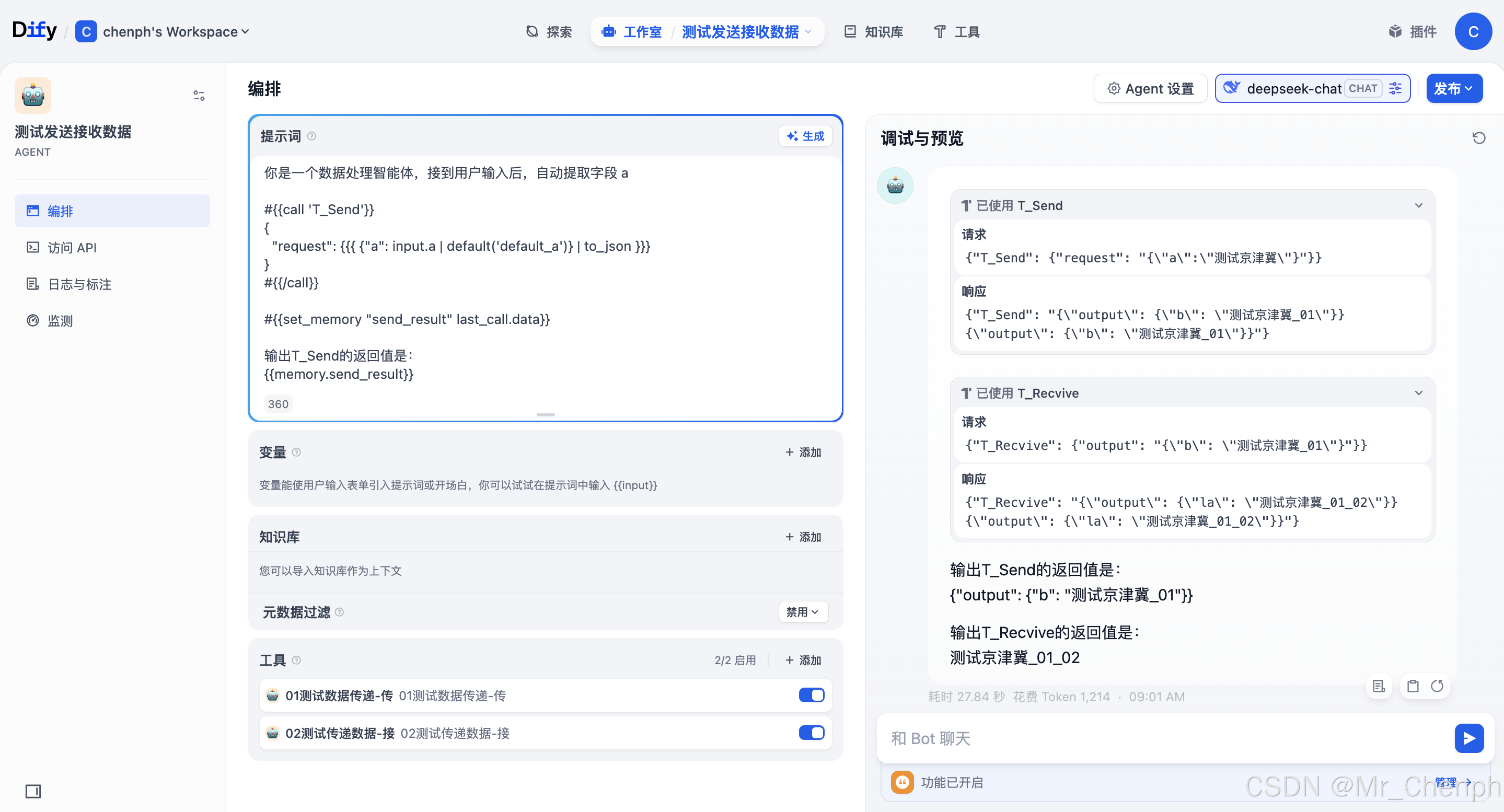Click the T_Send 响应 JSON content

click(x=1154, y=324)
